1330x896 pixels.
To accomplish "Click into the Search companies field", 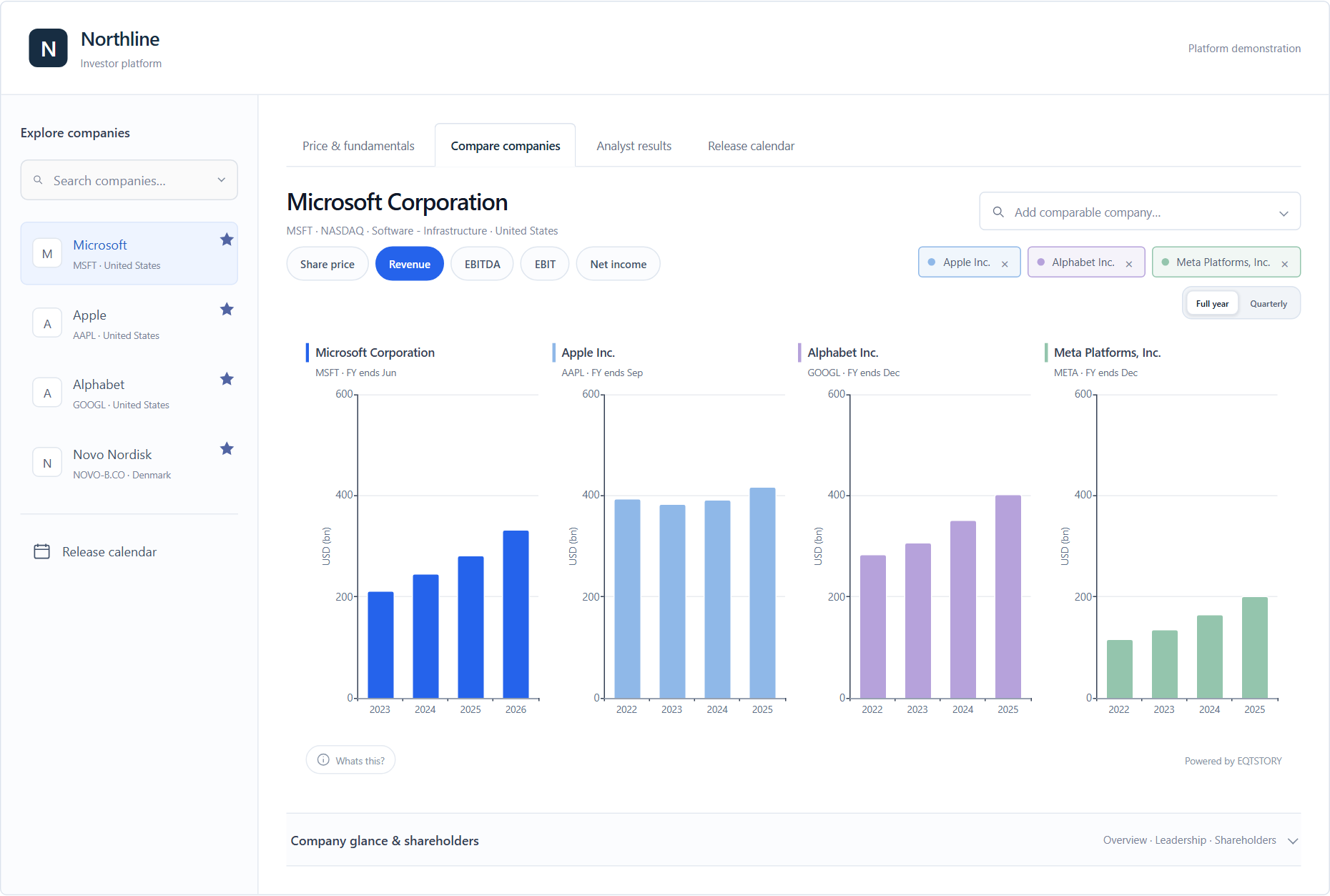I will pos(129,180).
